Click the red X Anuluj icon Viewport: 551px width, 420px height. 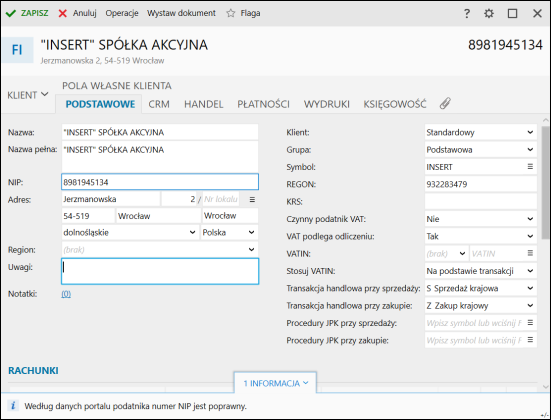click(x=63, y=13)
